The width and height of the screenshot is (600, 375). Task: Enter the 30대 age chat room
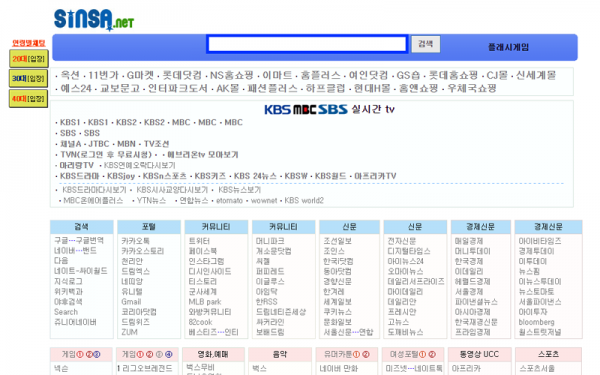29,78
